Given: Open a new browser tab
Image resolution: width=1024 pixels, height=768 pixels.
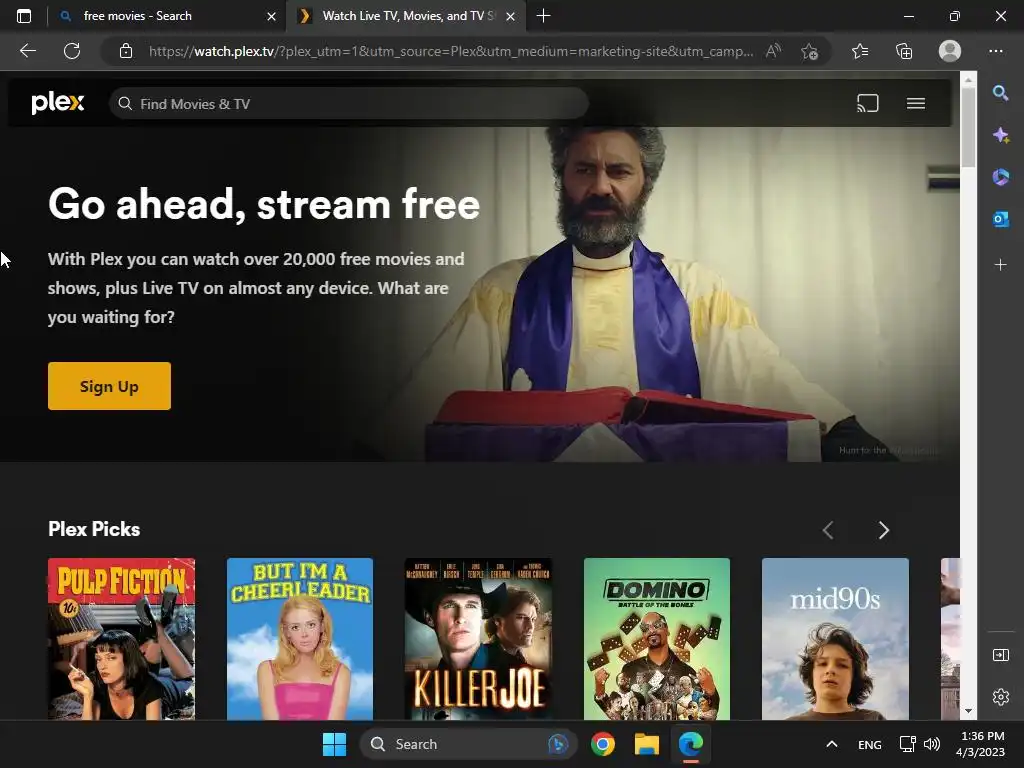Looking at the screenshot, I should pos(543,16).
